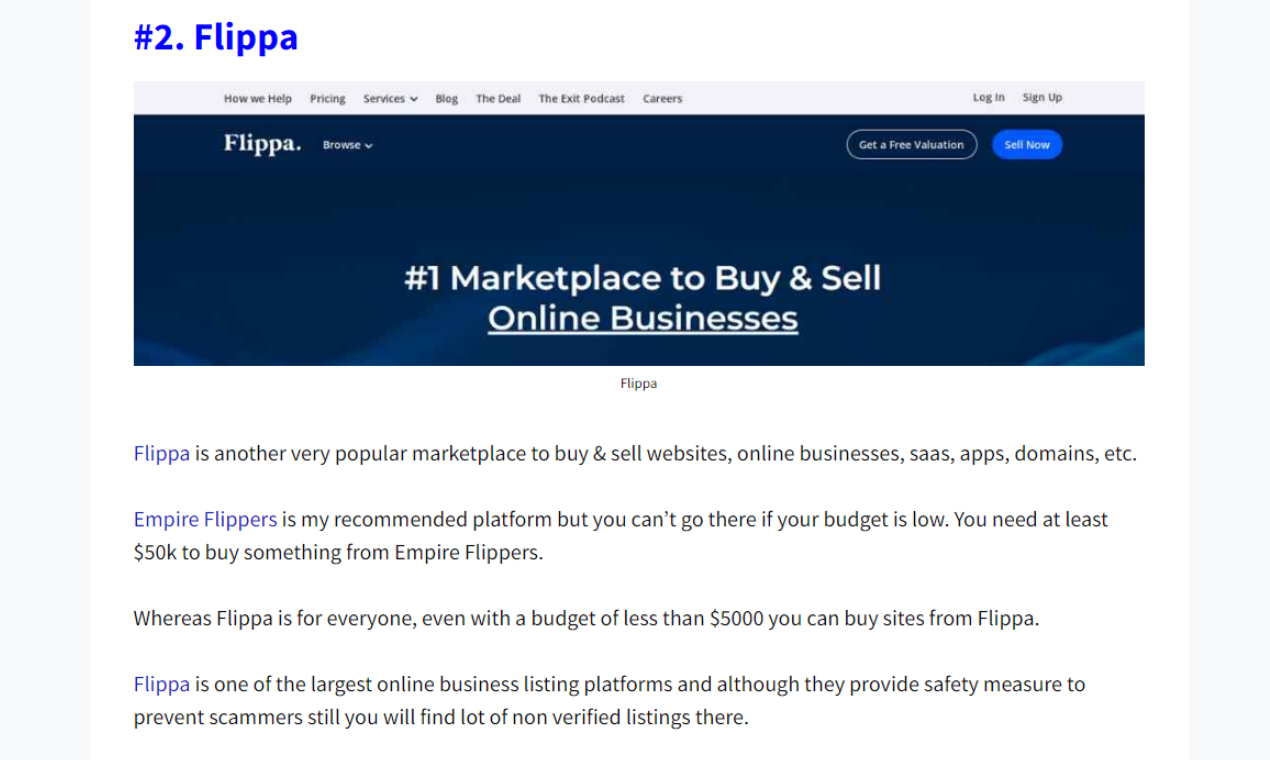Screen dimensions: 1270x760
Task: Expand the 'Services' dropdown in Flippa nav
Action: [390, 99]
